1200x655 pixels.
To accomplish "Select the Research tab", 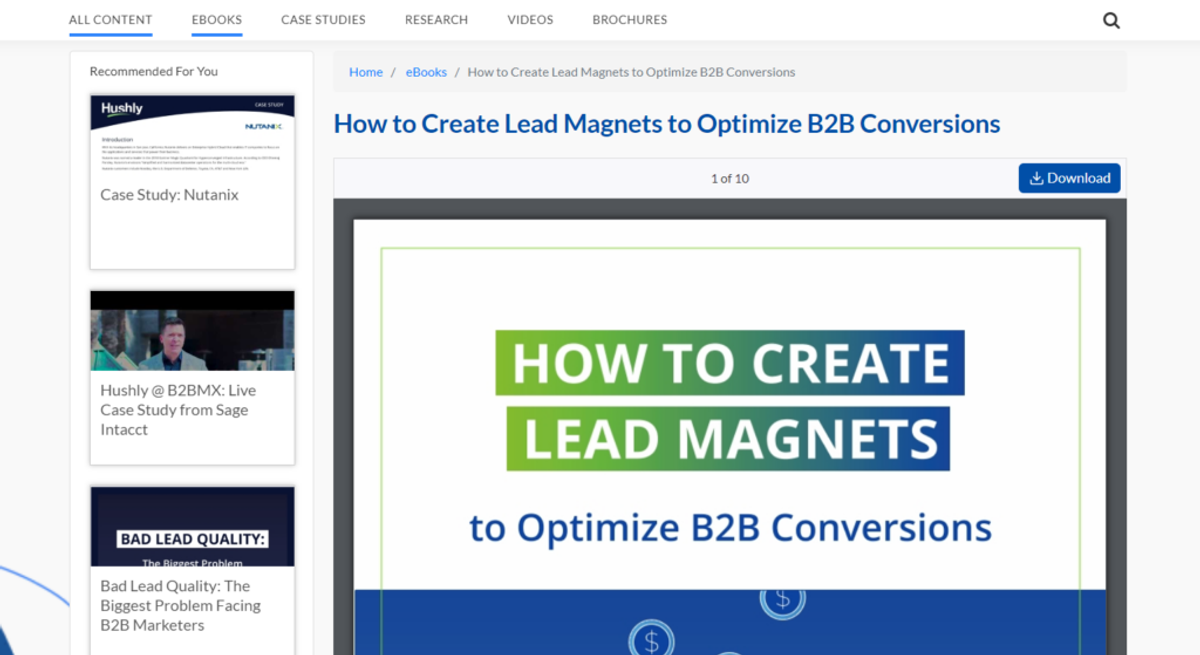I will click(x=436, y=20).
